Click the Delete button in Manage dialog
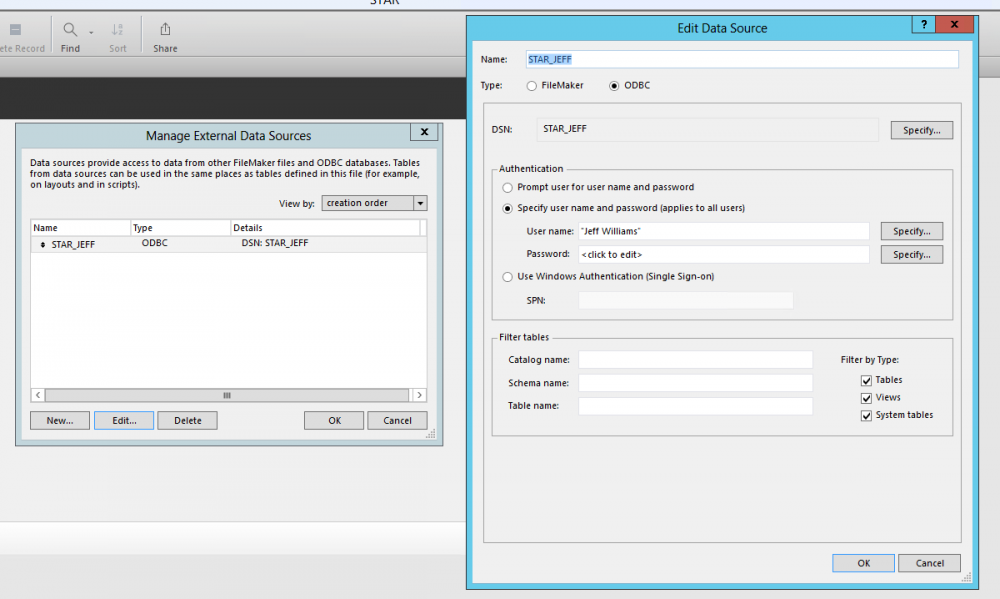The height and width of the screenshot is (599, 1000). pos(188,420)
